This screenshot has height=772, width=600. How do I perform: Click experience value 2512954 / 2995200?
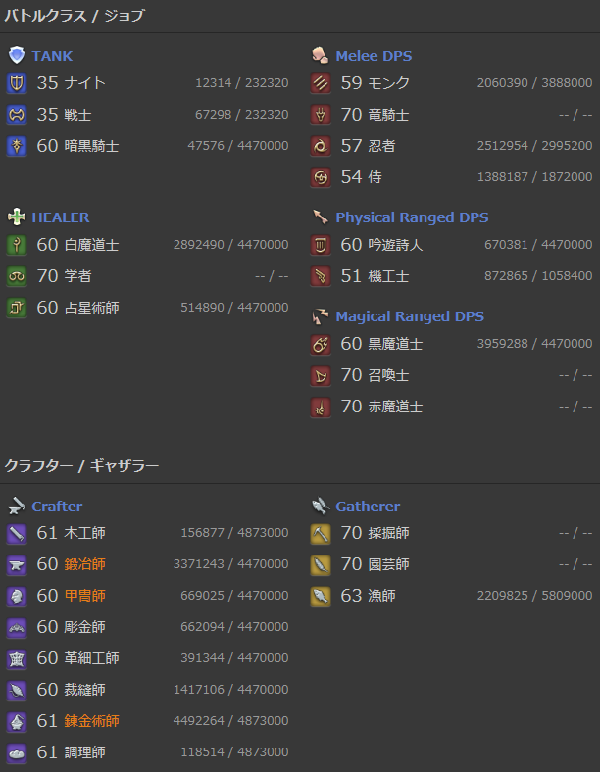click(x=535, y=146)
